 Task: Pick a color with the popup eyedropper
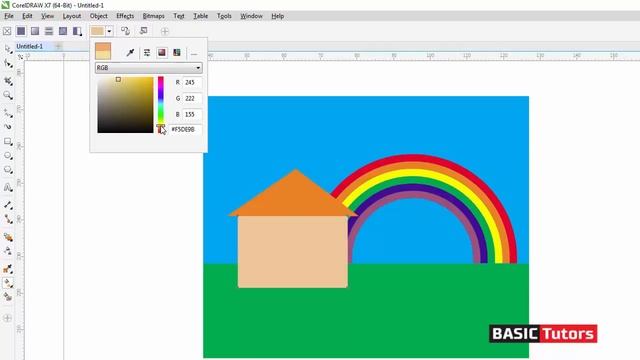pos(130,53)
